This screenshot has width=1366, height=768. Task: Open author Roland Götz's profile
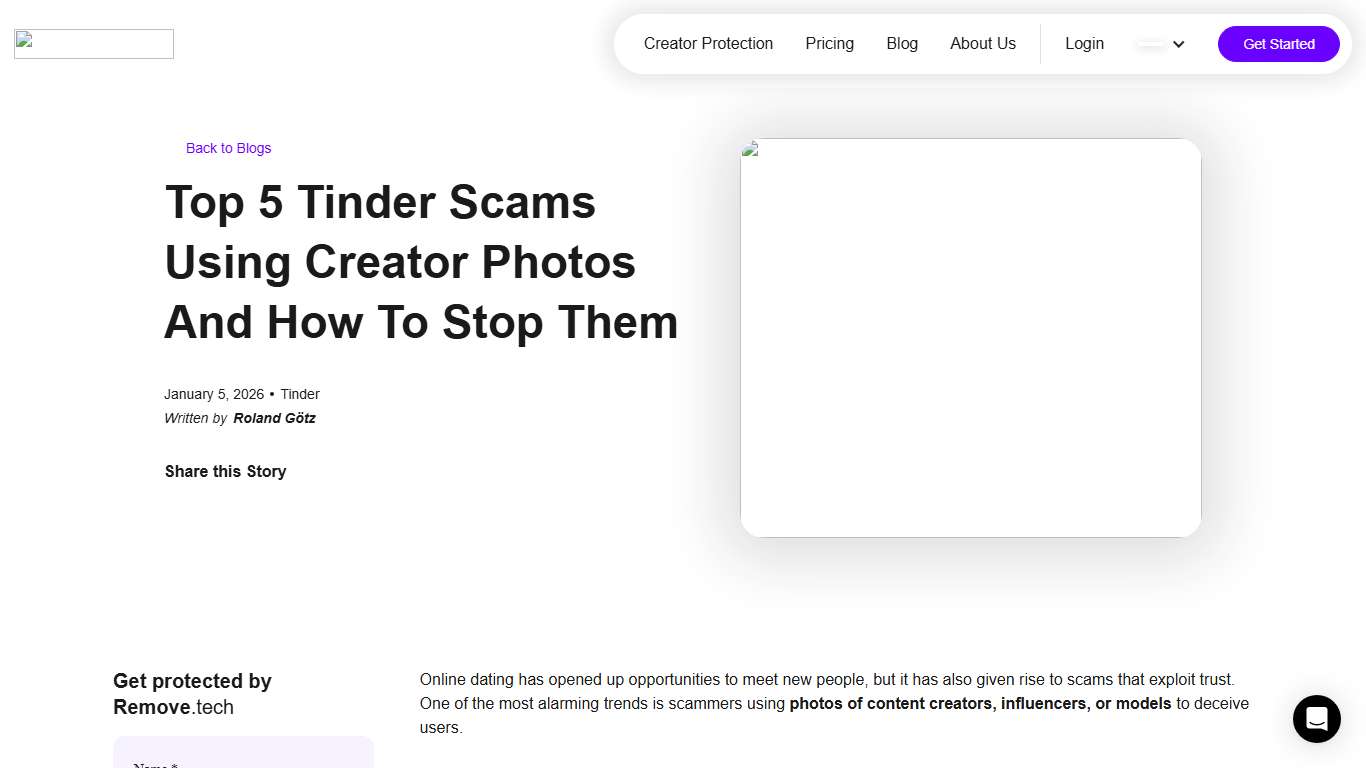point(274,418)
